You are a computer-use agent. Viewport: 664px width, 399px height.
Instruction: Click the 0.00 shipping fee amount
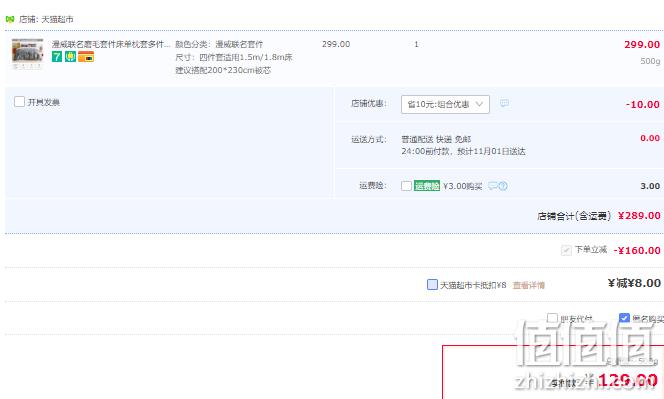[650, 138]
